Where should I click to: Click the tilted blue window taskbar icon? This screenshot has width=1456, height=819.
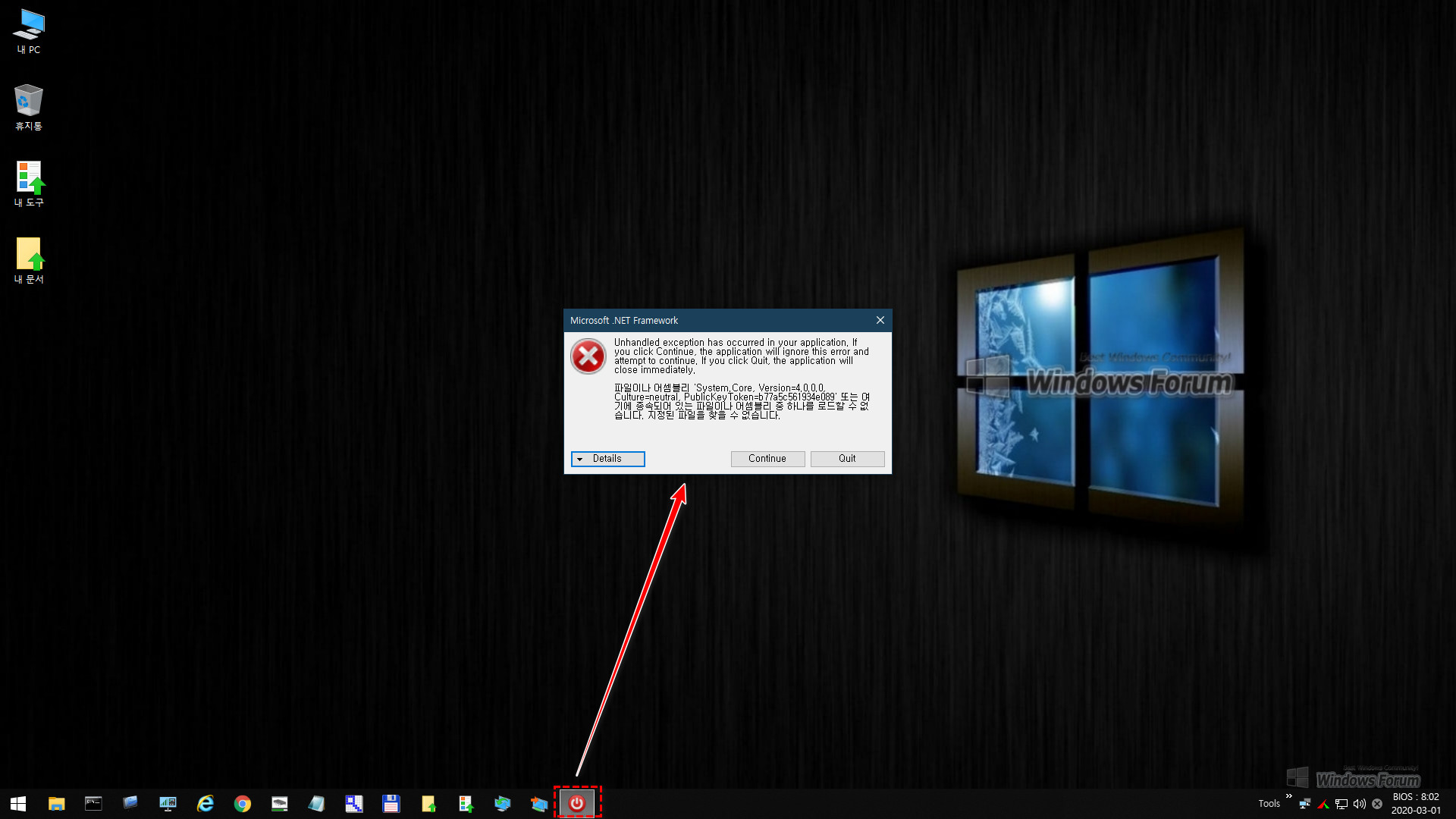click(x=130, y=802)
